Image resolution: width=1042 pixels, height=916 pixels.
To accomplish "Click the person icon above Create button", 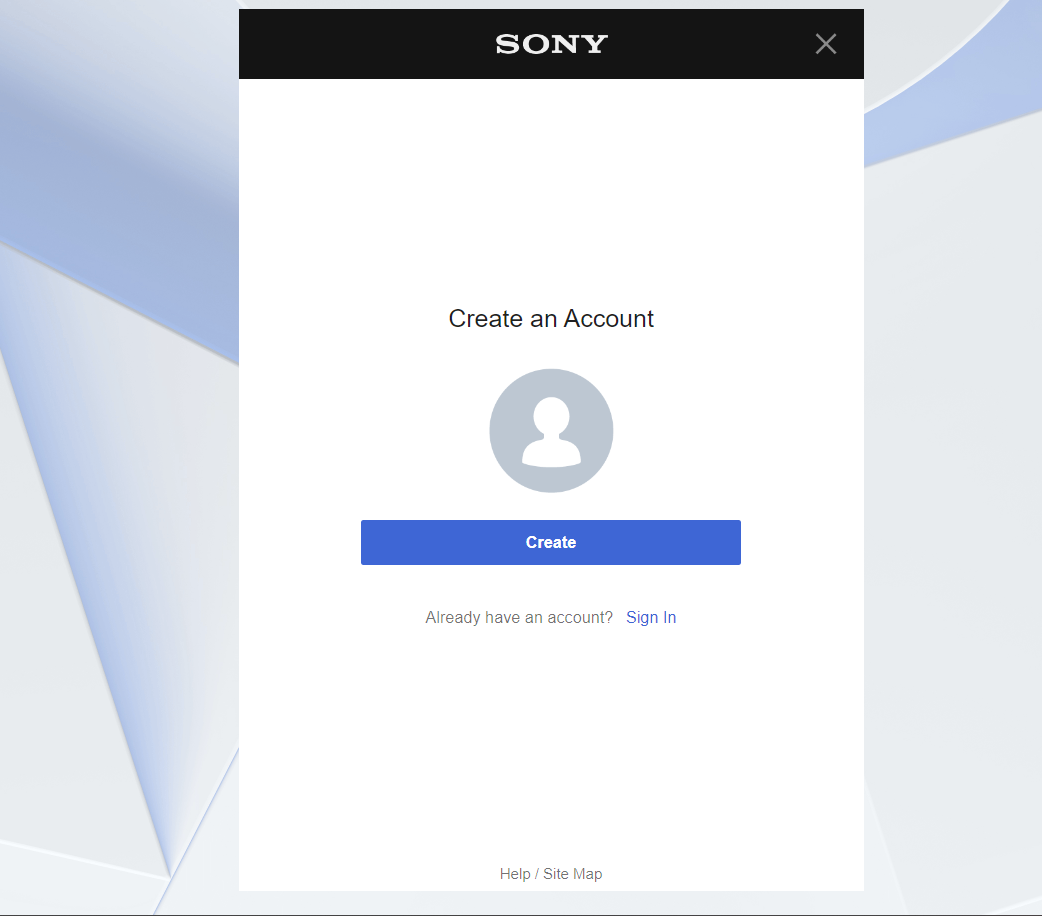I will coord(551,430).
